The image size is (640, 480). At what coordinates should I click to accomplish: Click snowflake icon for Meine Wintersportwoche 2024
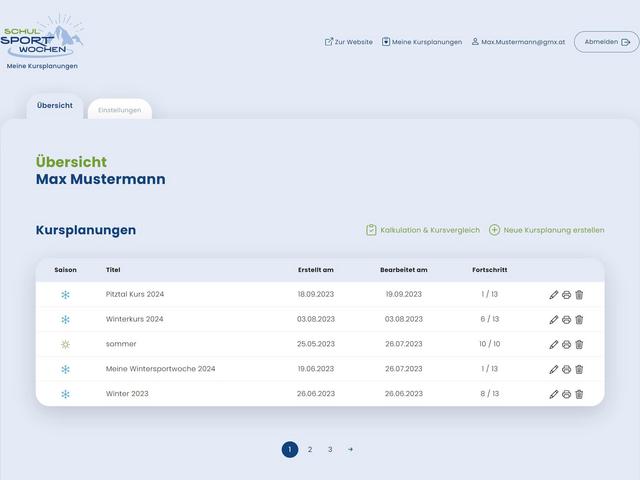[x=65, y=369]
